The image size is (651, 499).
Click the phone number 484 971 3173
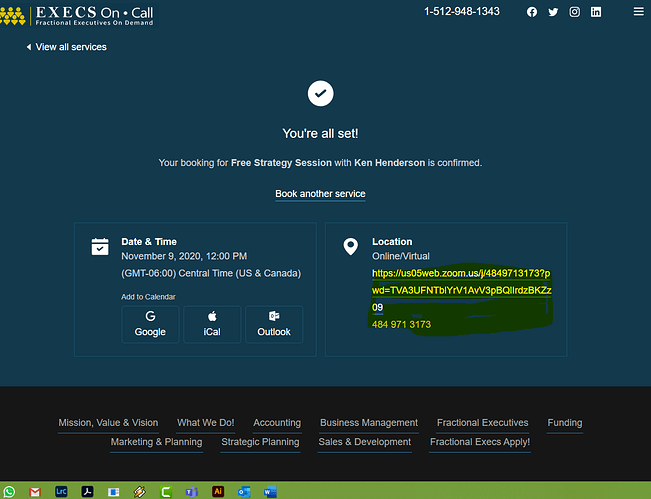(x=401, y=325)
